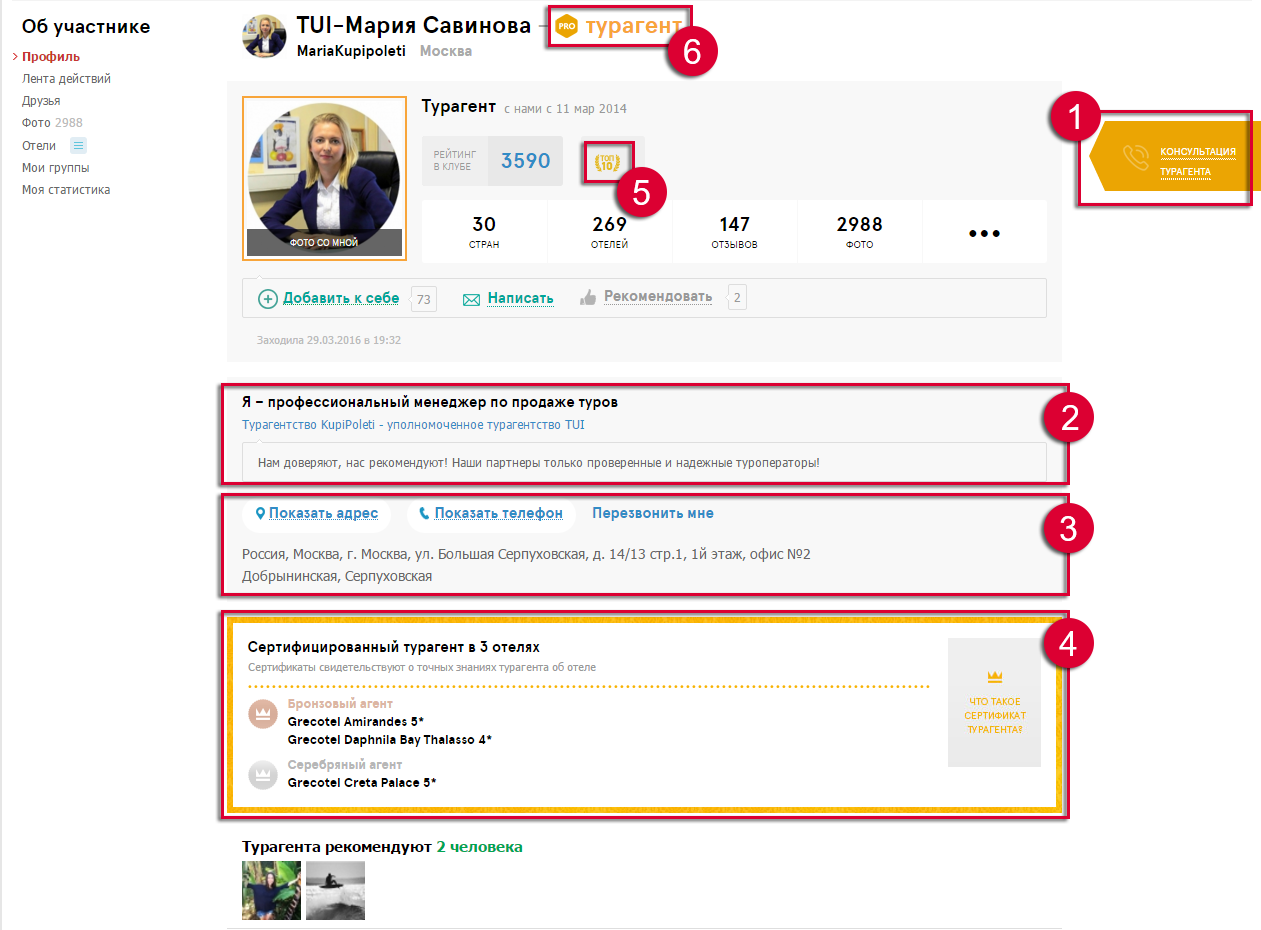Go to Лента действий in sidebar
The image size is (1261, 930).
pos(66,79)
